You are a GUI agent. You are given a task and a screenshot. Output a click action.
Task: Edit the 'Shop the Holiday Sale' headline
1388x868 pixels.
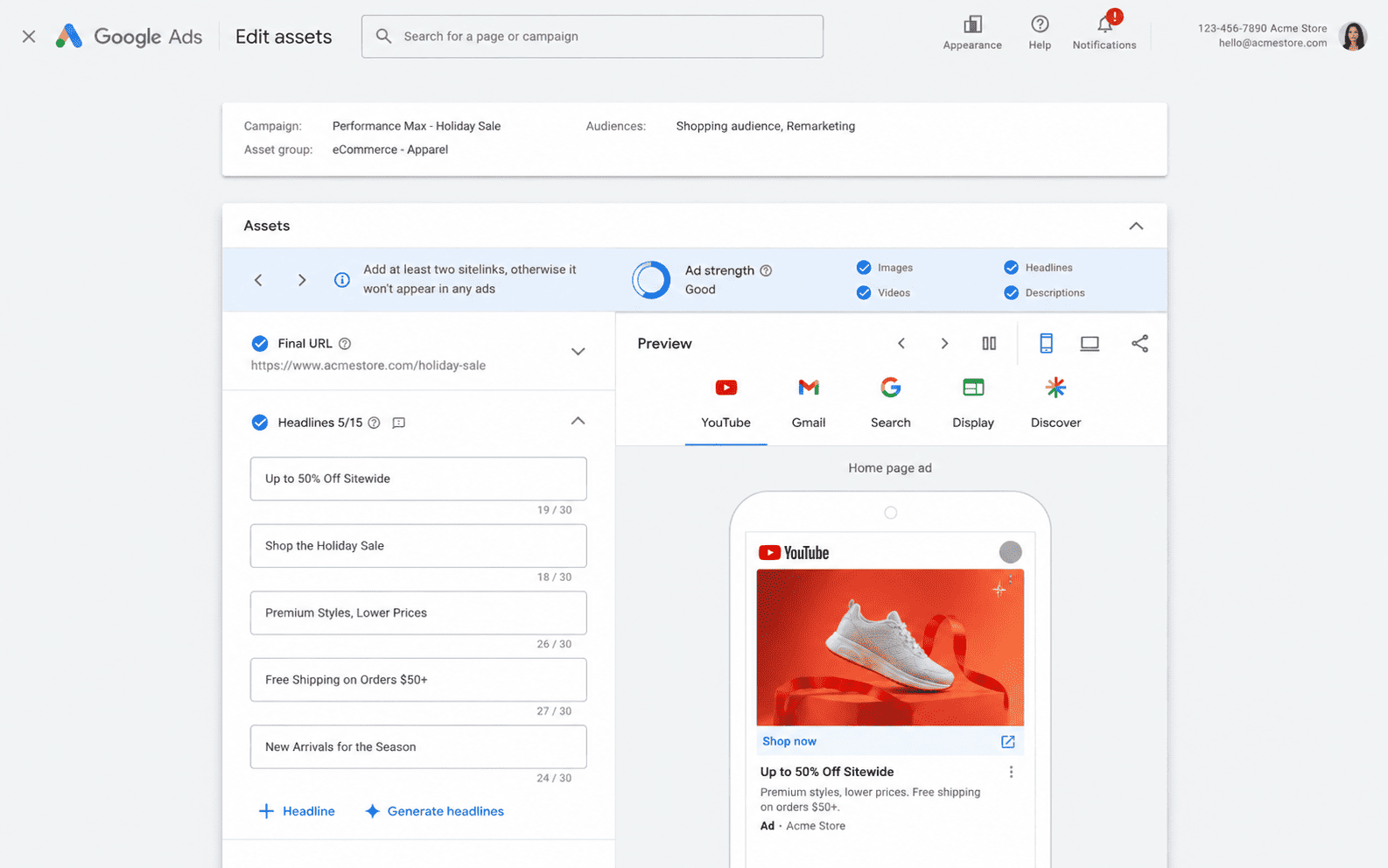418,546
